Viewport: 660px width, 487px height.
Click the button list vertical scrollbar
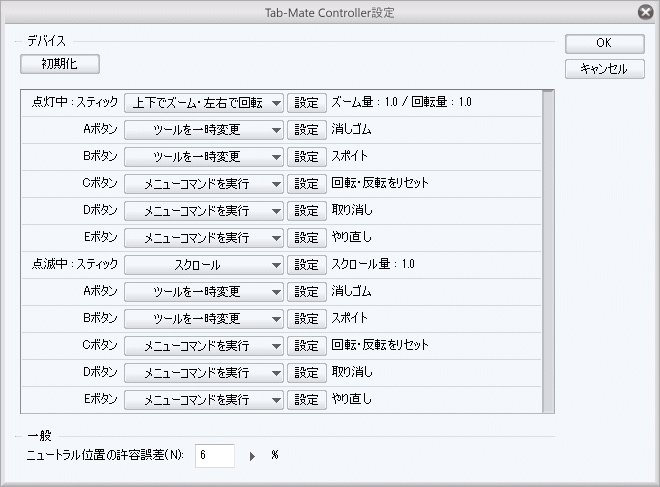pos(548,251)
